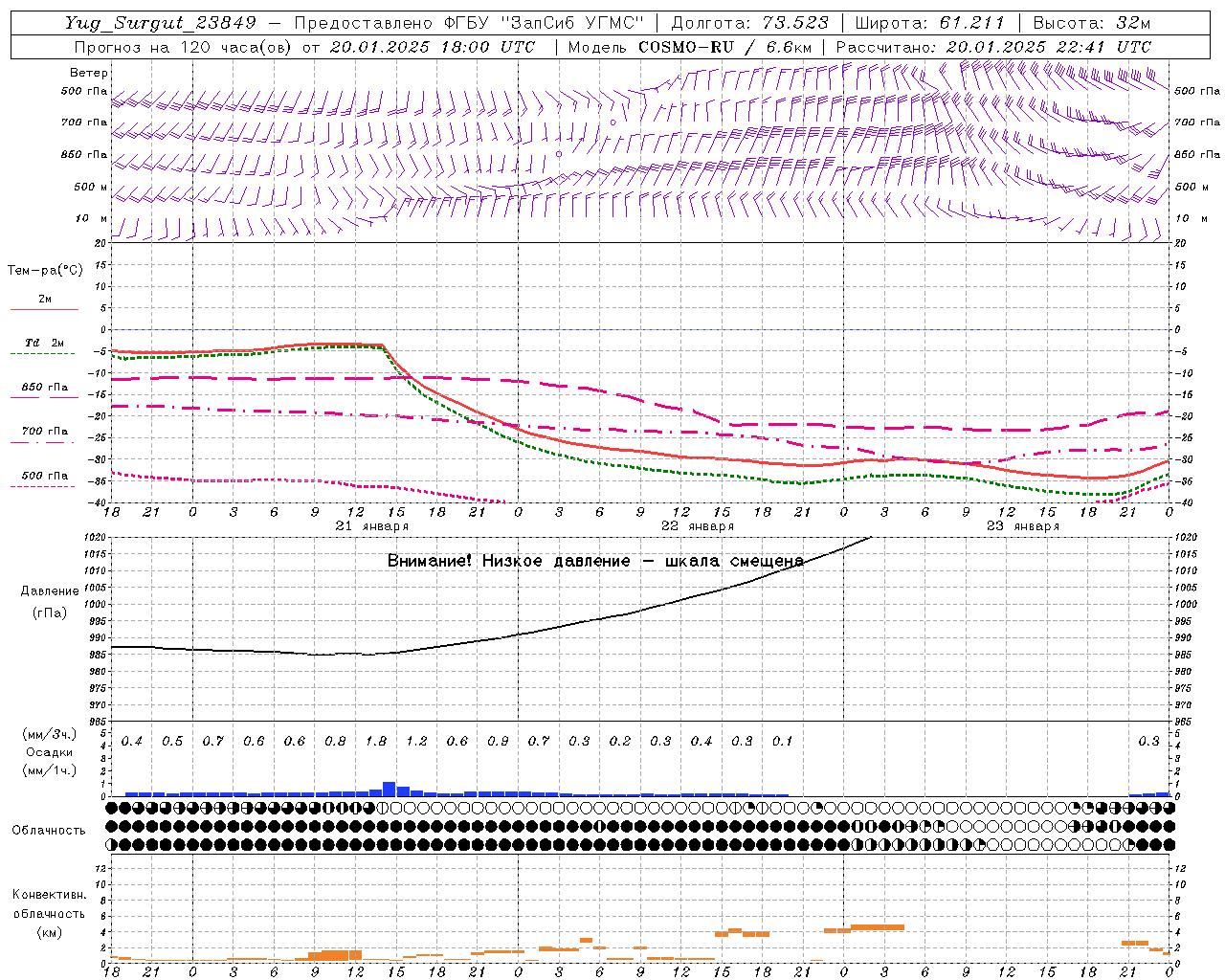1225x980 pixels.
Task: Click the '700 гПа' temperature legend entry
Action: coord(45,432)
